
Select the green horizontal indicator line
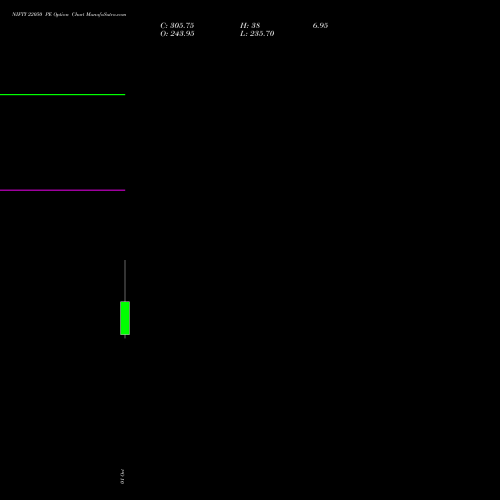pos(62,95)
